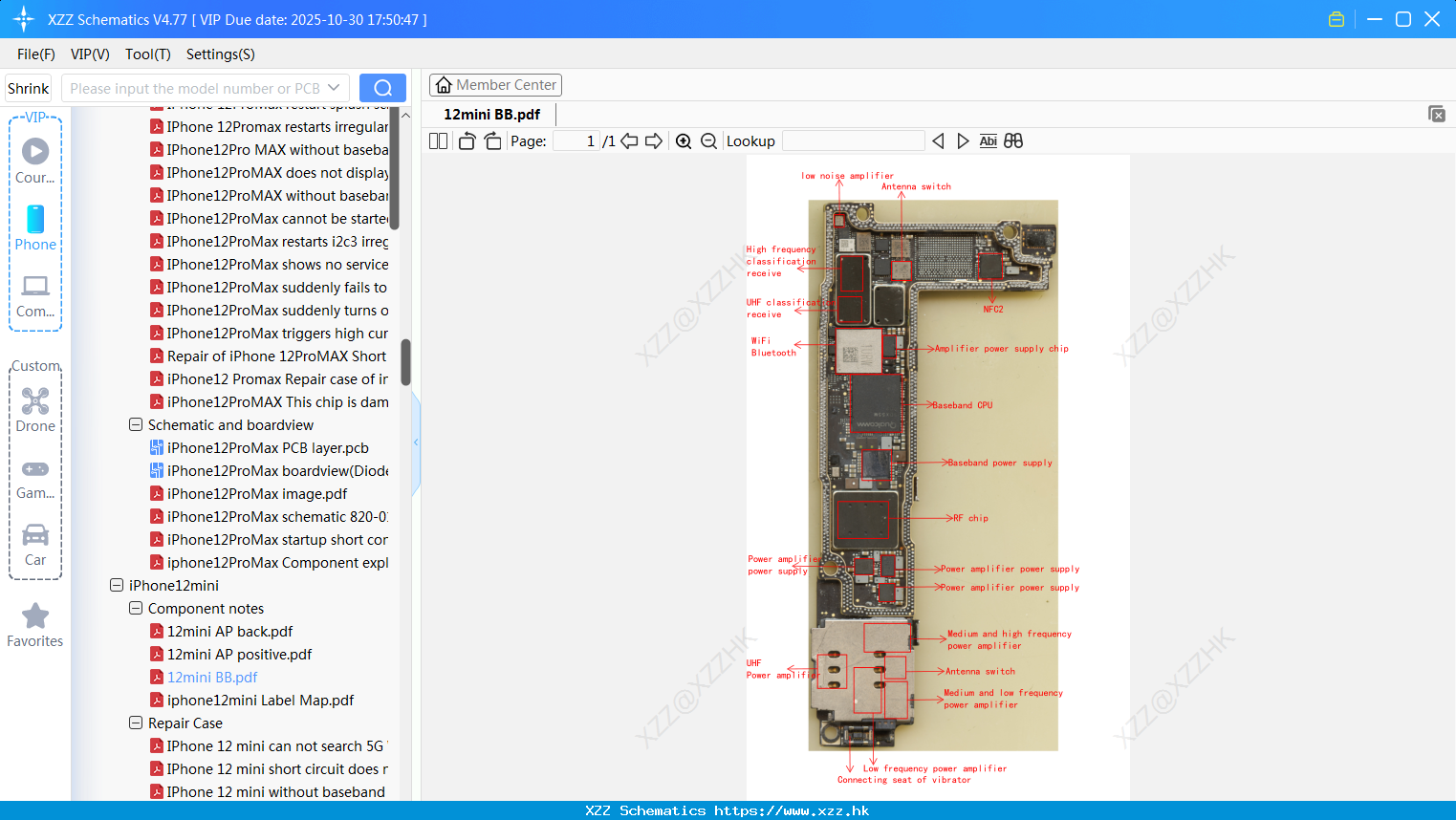The width and height of the screenshot is (1456, 820).
Task: Toggle two-page view icon in PDF toolbar
Action: [438, 141]
